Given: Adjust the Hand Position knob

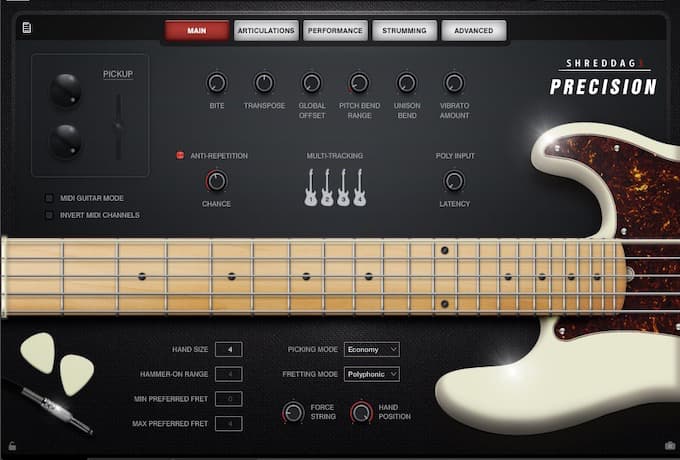Looking at the screenshot, I should click(x=361, y=412).
